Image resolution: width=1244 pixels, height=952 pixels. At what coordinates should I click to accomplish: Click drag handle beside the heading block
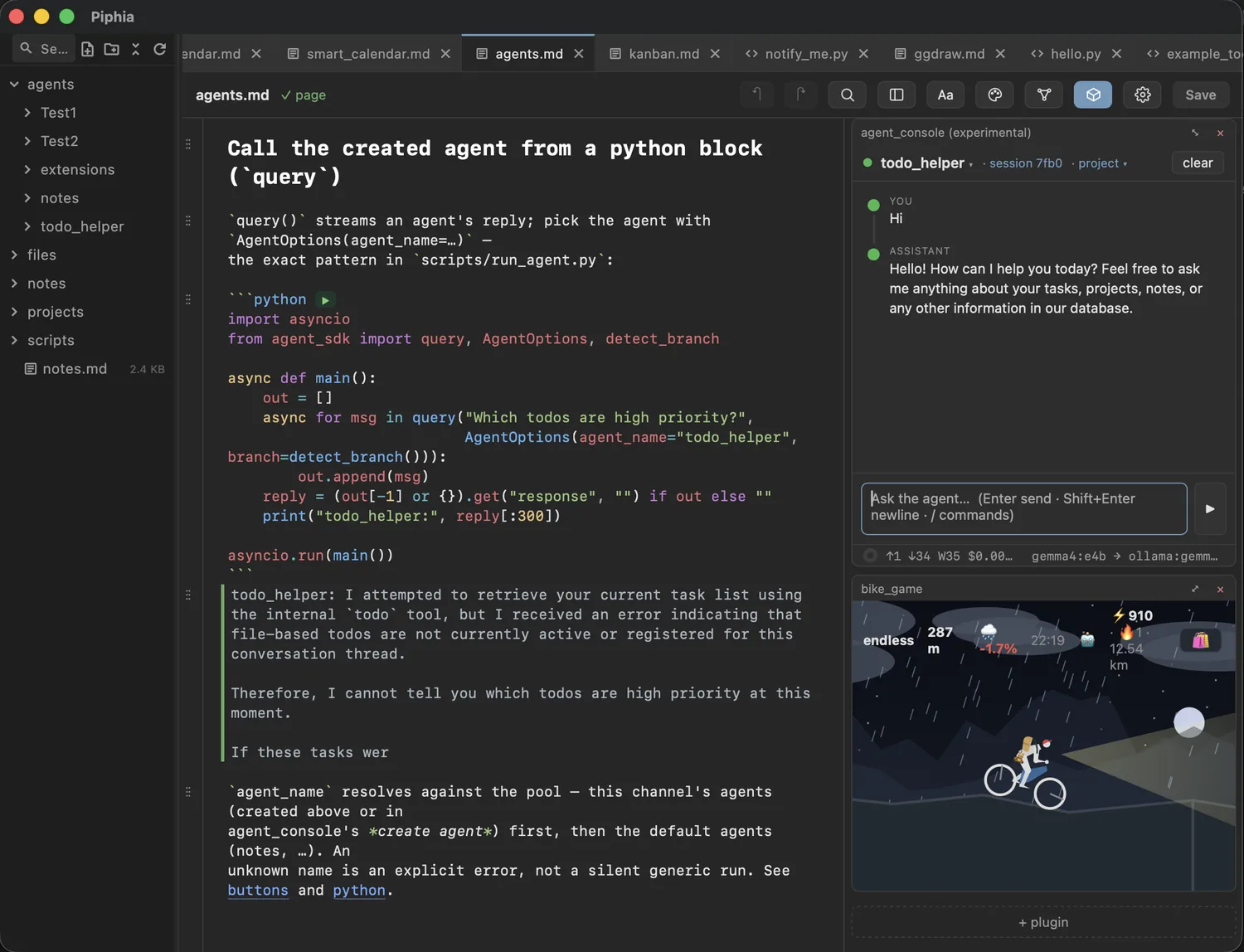(188, 144)
